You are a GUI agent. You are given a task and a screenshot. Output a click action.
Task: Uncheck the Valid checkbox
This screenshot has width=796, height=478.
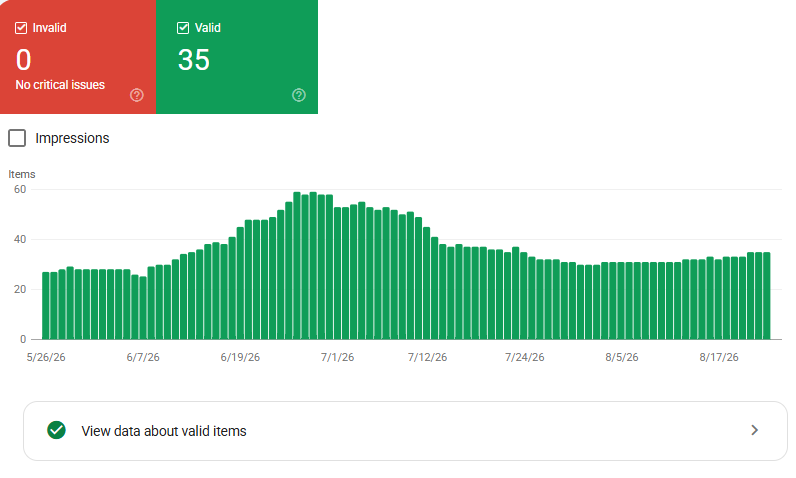click(x=183, y=28)
